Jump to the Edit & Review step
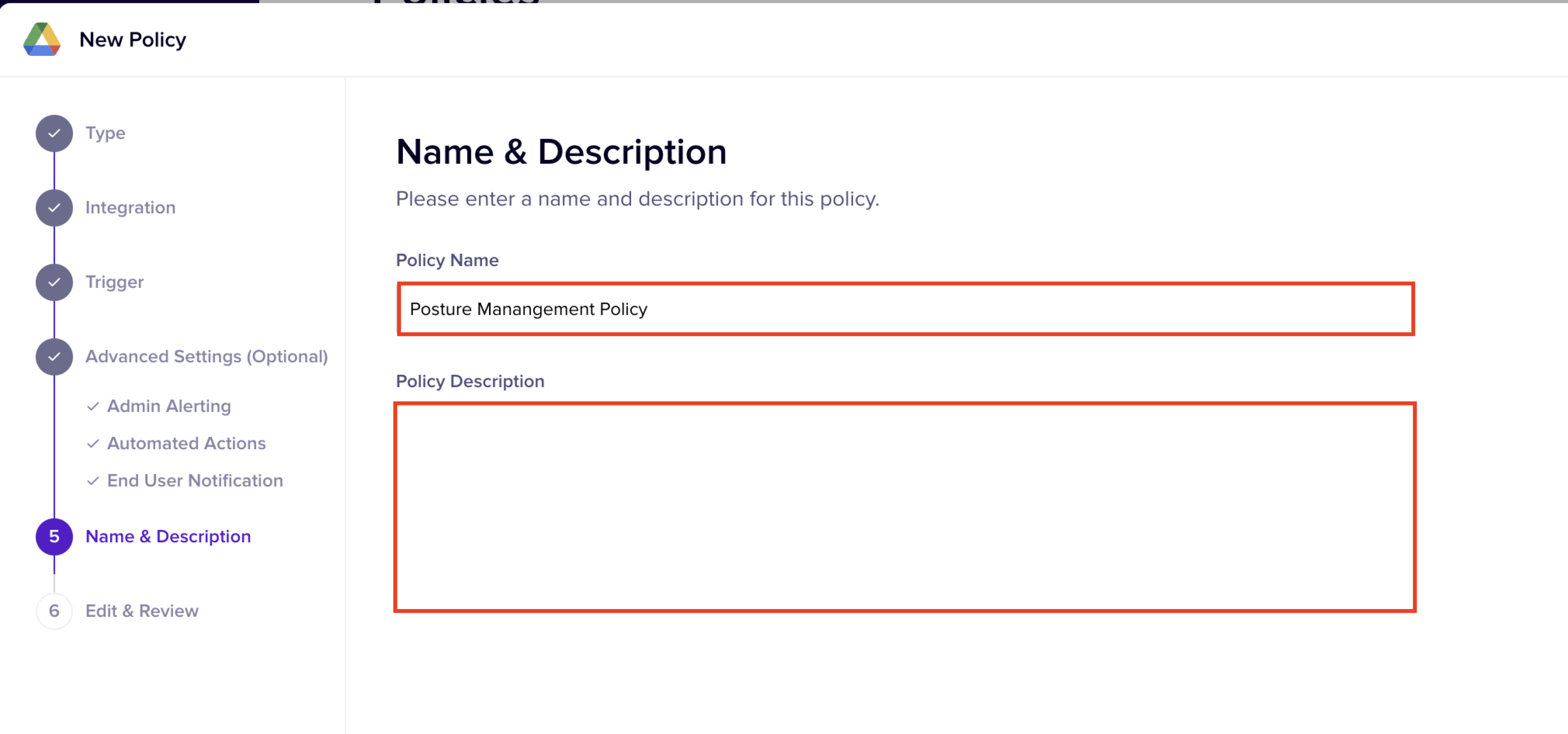Screen dimensions: 1568x734 pos(142,611)
